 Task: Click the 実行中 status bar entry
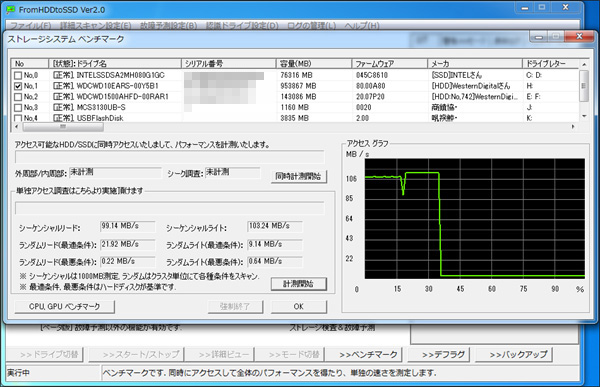point(18,372)
